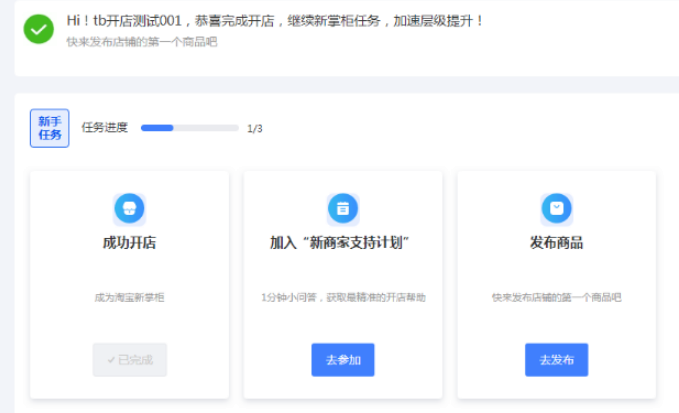This screenshot has height=413, width=679.
Task: Click the Hi！tb开店测试001 greeting headline
Action: pos(275,20)
